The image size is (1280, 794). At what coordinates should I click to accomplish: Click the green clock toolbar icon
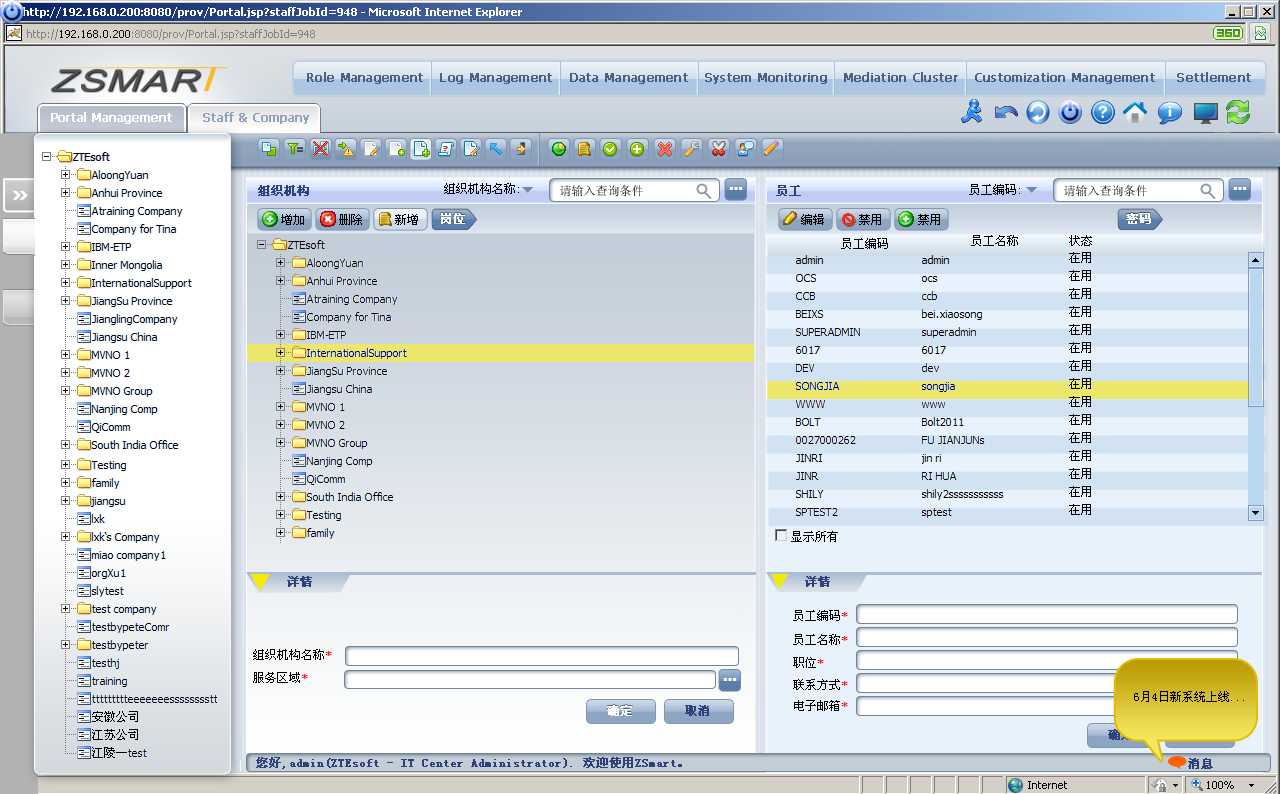pyautogui.click(x=558, y=149)
